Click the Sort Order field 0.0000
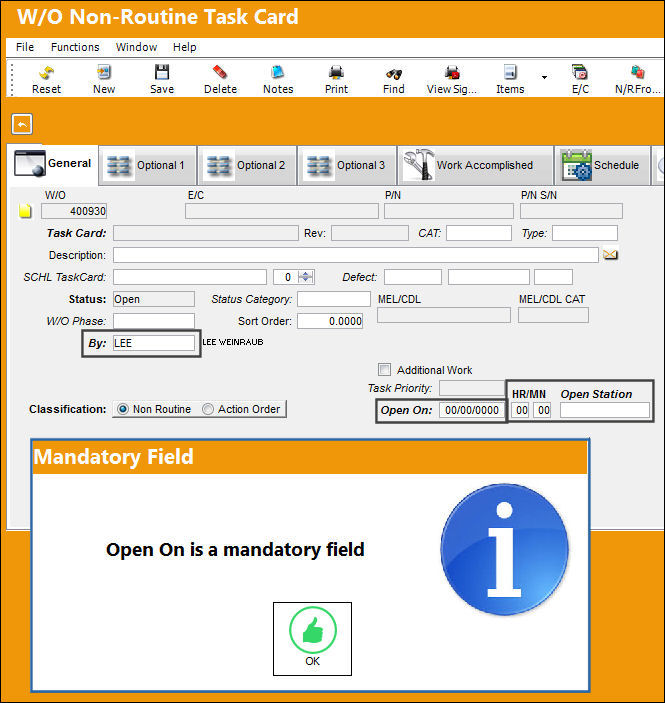The height and width of the screenshot is (703, 665). (x=330, y=321)
